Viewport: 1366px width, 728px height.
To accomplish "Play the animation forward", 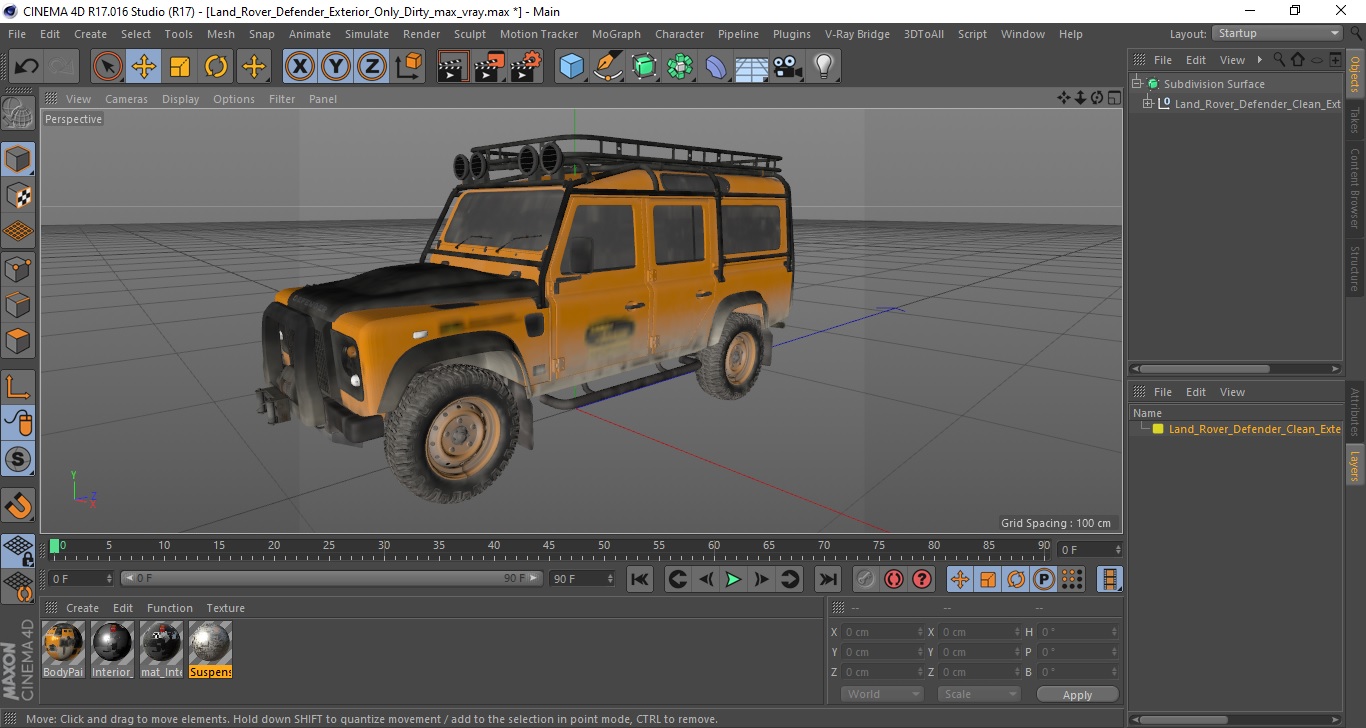I will (733, 579).
